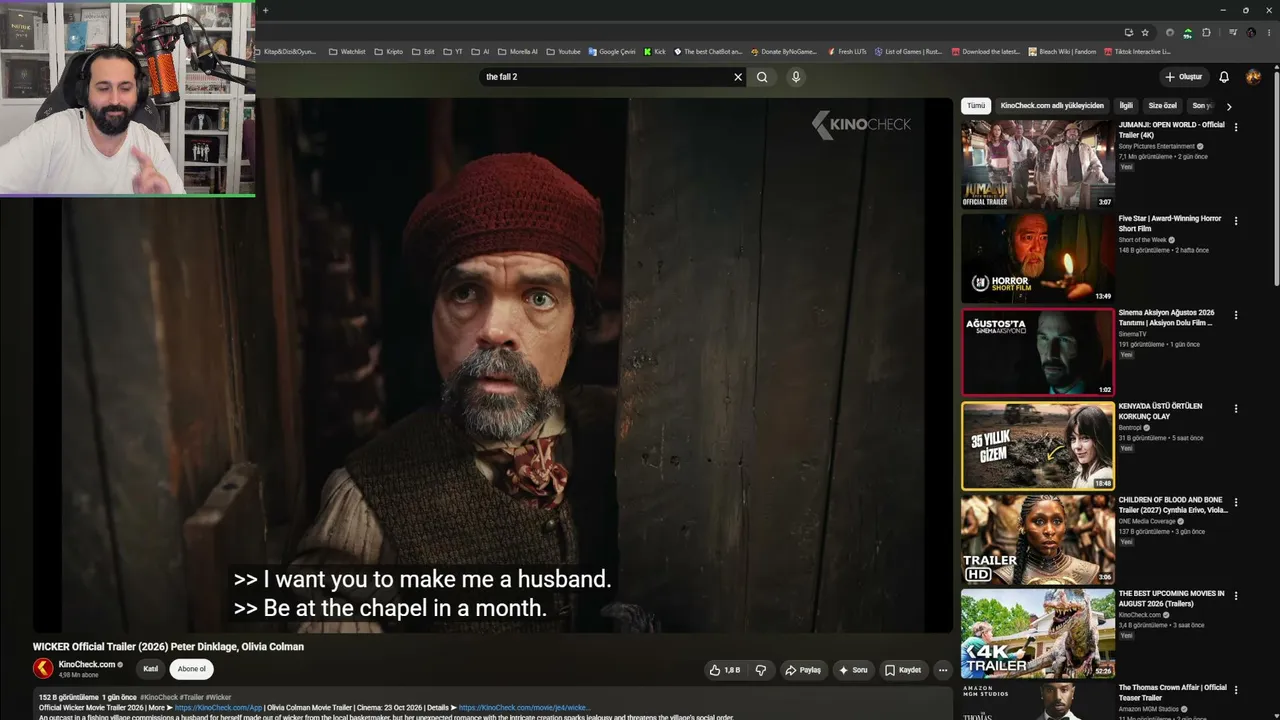Click the Thomas Crown Affair teaser title
Image resolution: width=1280 pixels, height=720 pixels.
pos(1172,692)
